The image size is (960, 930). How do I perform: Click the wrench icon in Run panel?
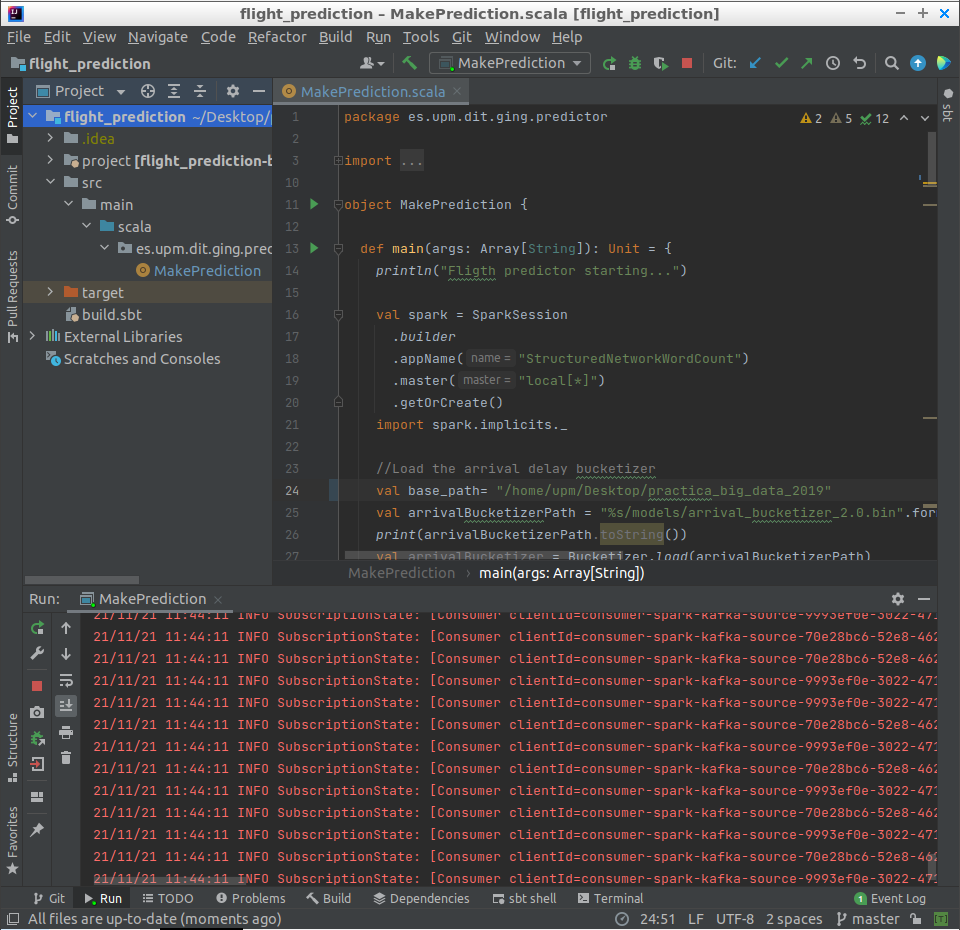pyautogui.click(x=37, y=653)
